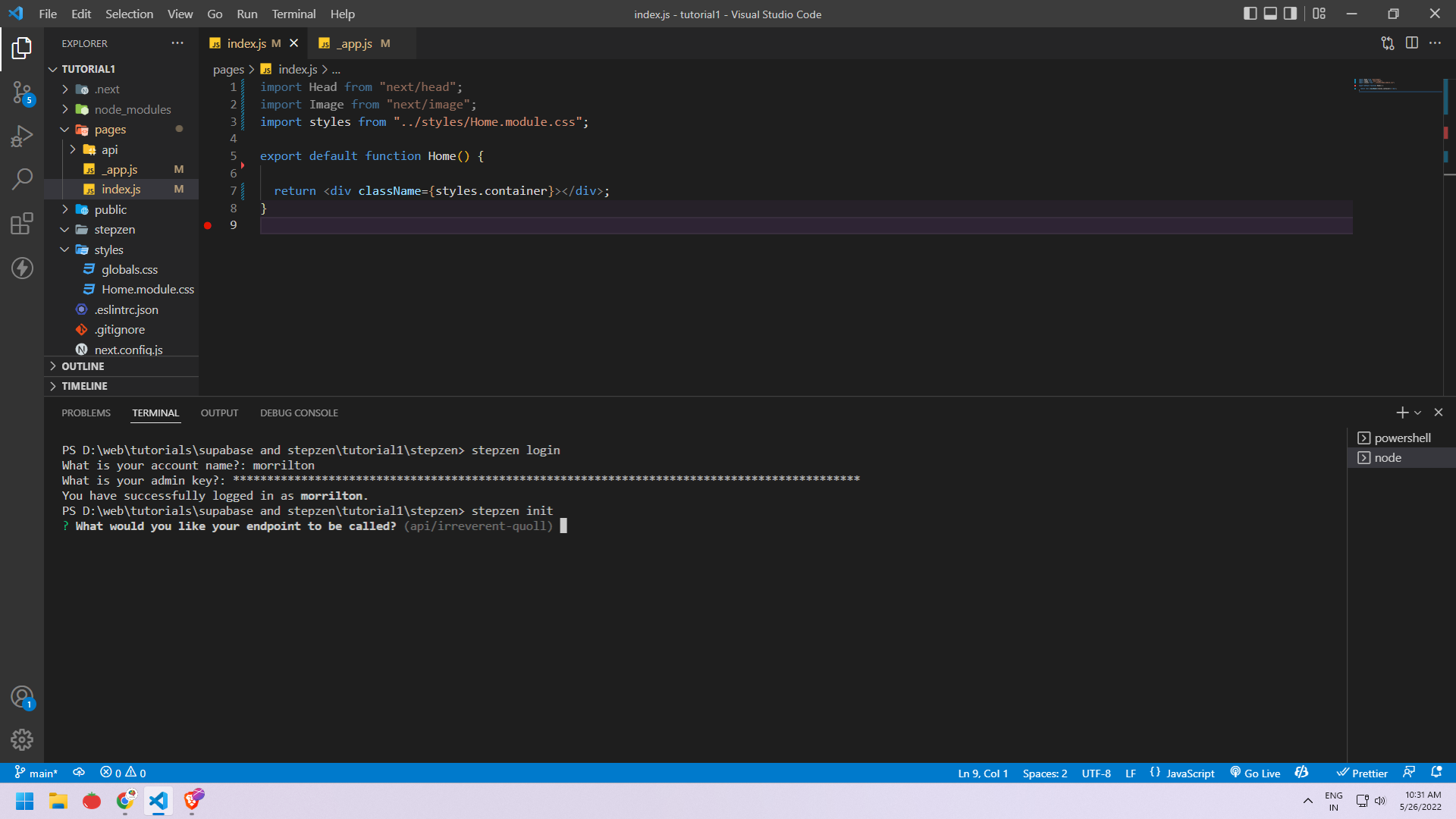Screen dimensions: 1456x819
Task: Split the editor right
Action: [1411, 43]
